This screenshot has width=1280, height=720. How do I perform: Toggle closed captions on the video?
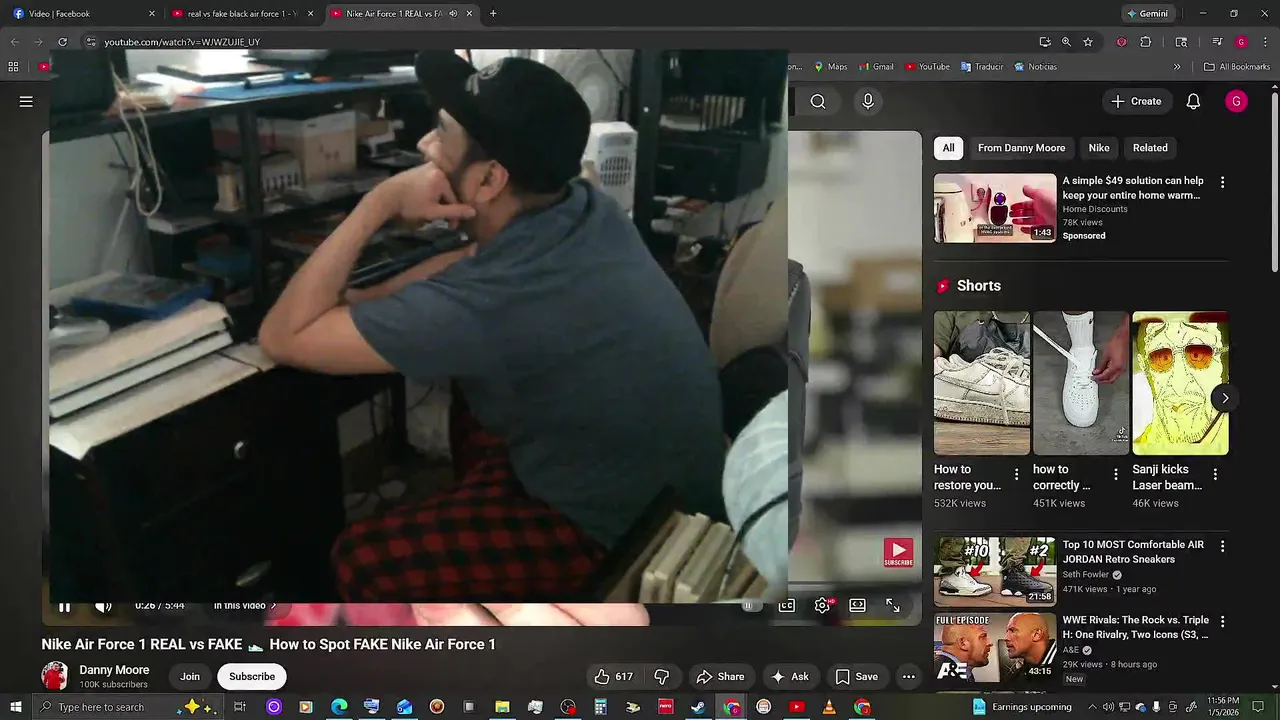(x=787, y=605)
